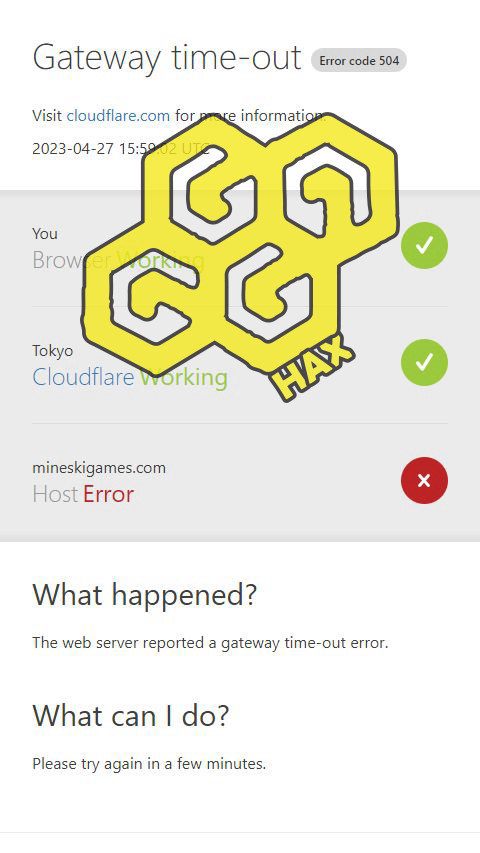
Task: Click the What can I do? heading
Action: click(131, 715)
